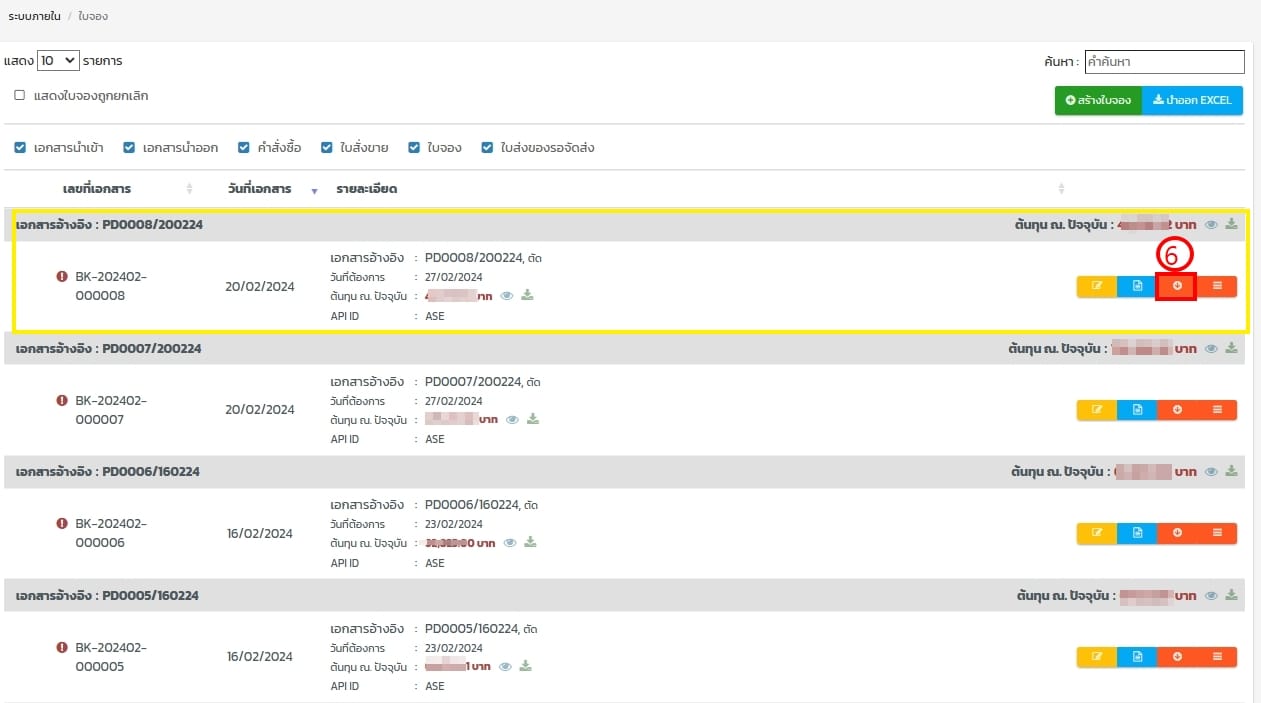Go to 'ระบบภายใน' in the breadcrumb
Image resolution: width=1261 pixels, height=703 pixels.
[x=34, y=17]
